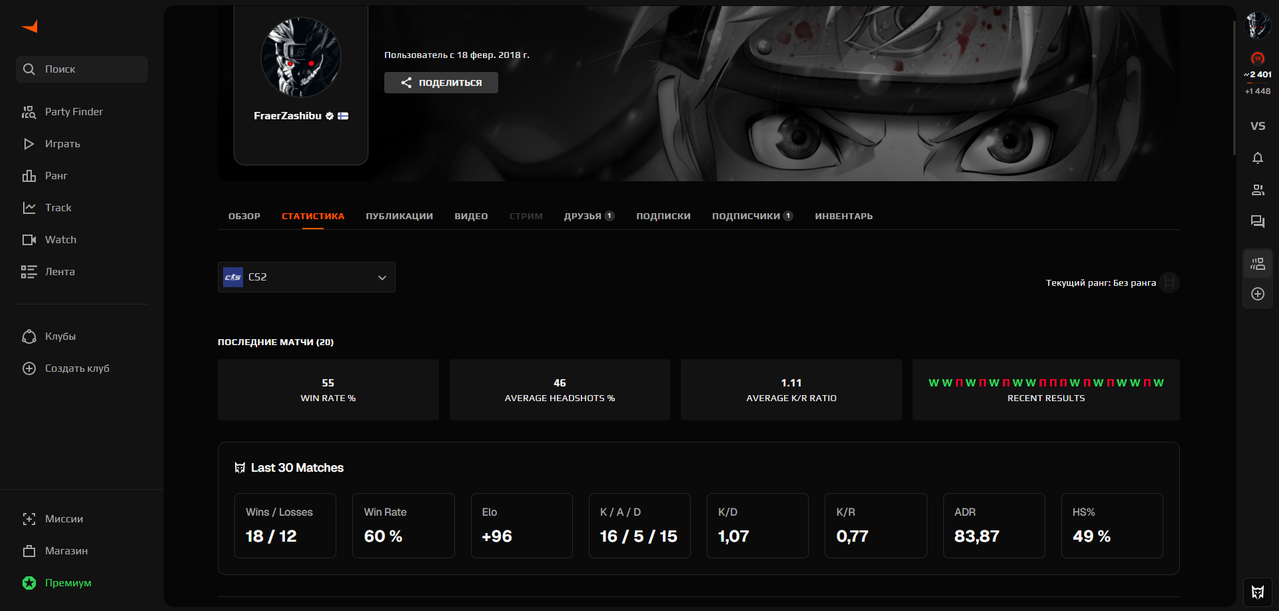
Task: Click the plus icon to add party member
Action: (x=1258, y=294)
